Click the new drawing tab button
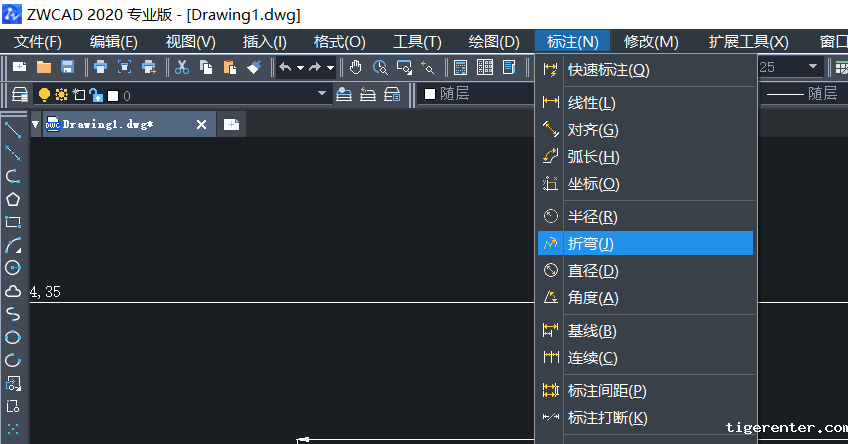 coord(231,125)
